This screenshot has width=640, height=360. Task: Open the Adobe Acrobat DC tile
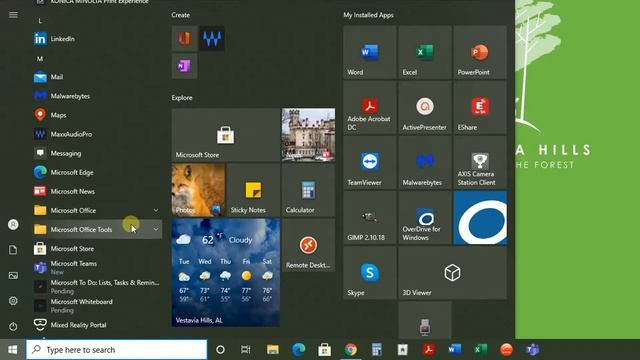tap(369, 107)
